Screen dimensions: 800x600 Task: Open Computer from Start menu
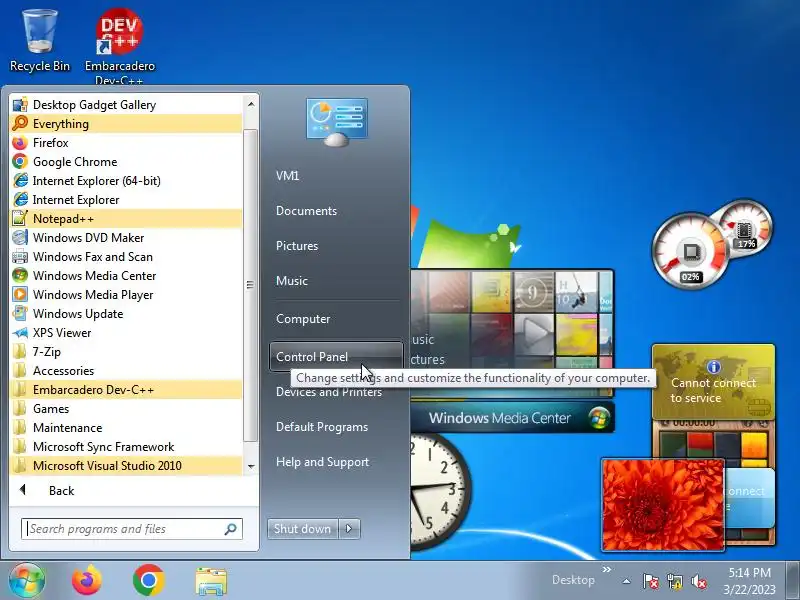point(337,319)
